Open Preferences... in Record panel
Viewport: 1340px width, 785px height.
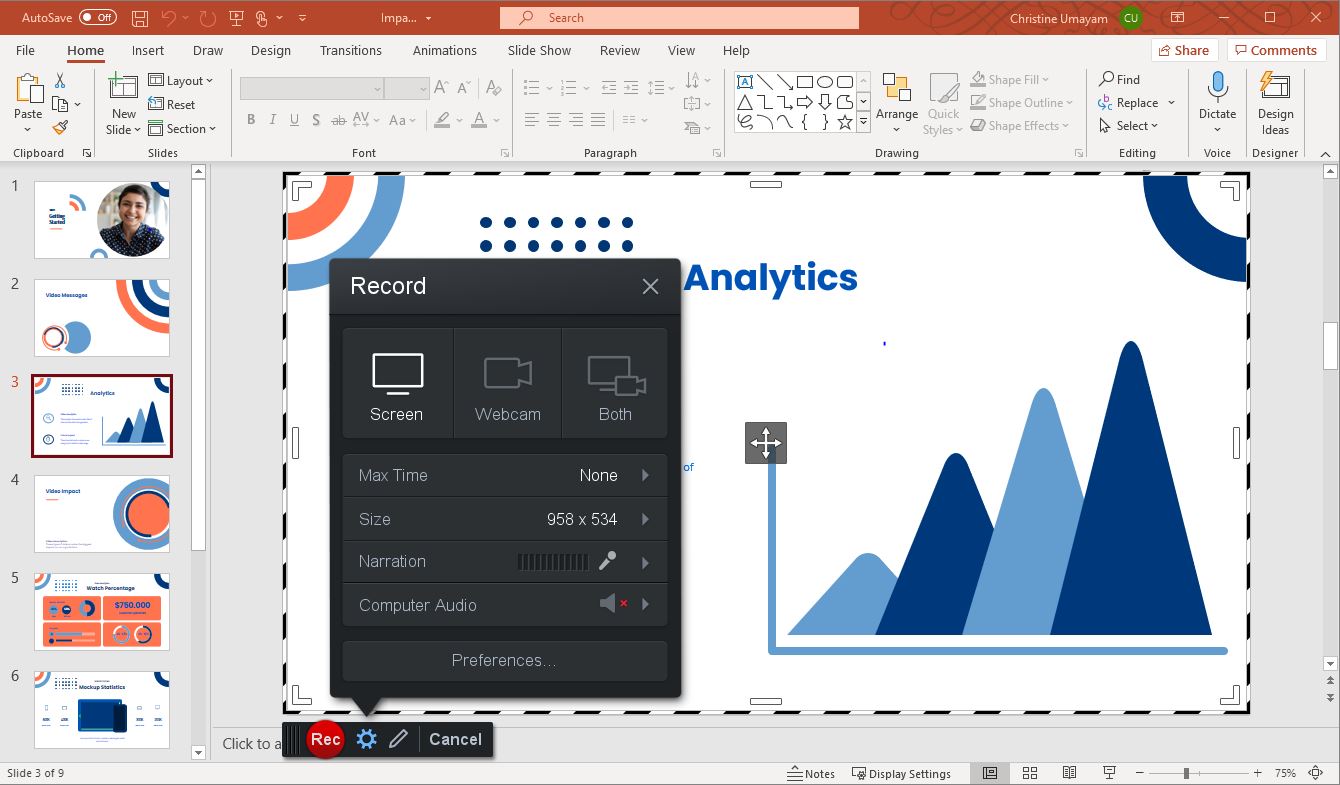505,660
